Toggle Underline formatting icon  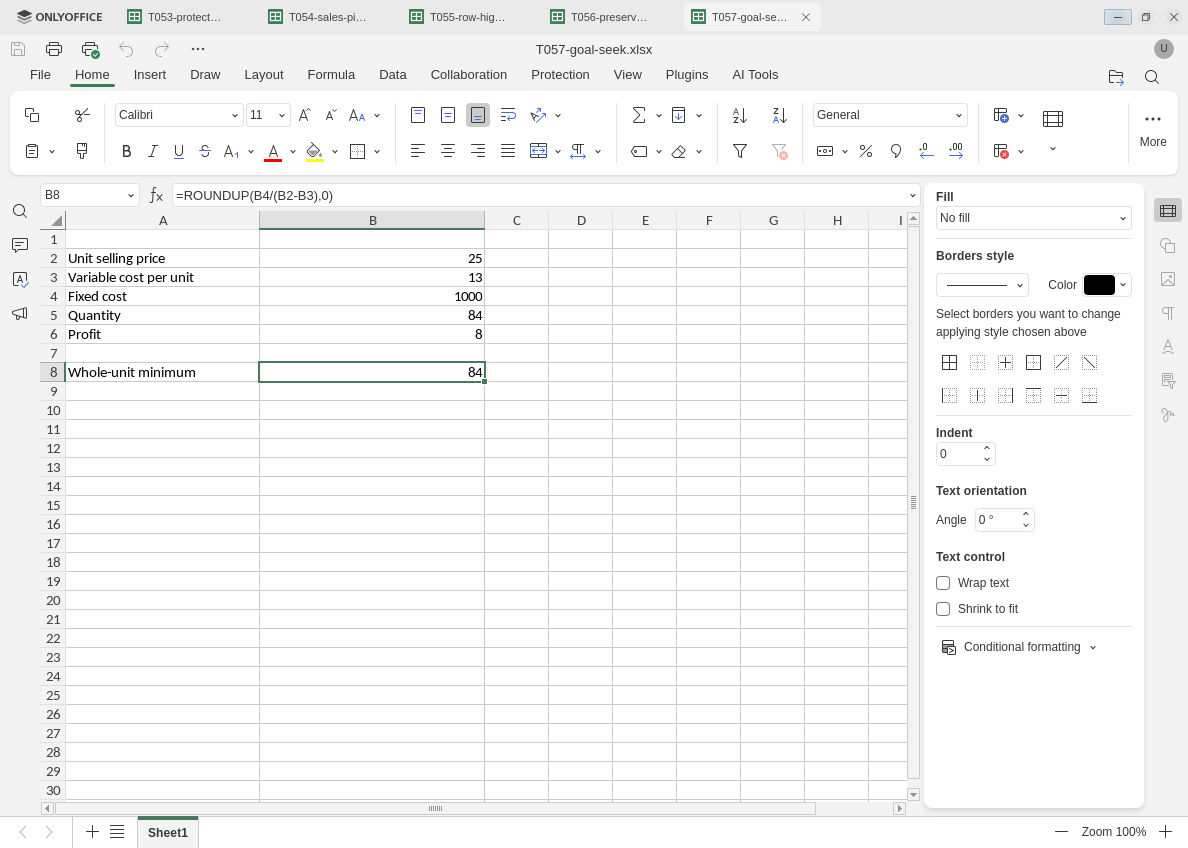[x=179, y=152]
